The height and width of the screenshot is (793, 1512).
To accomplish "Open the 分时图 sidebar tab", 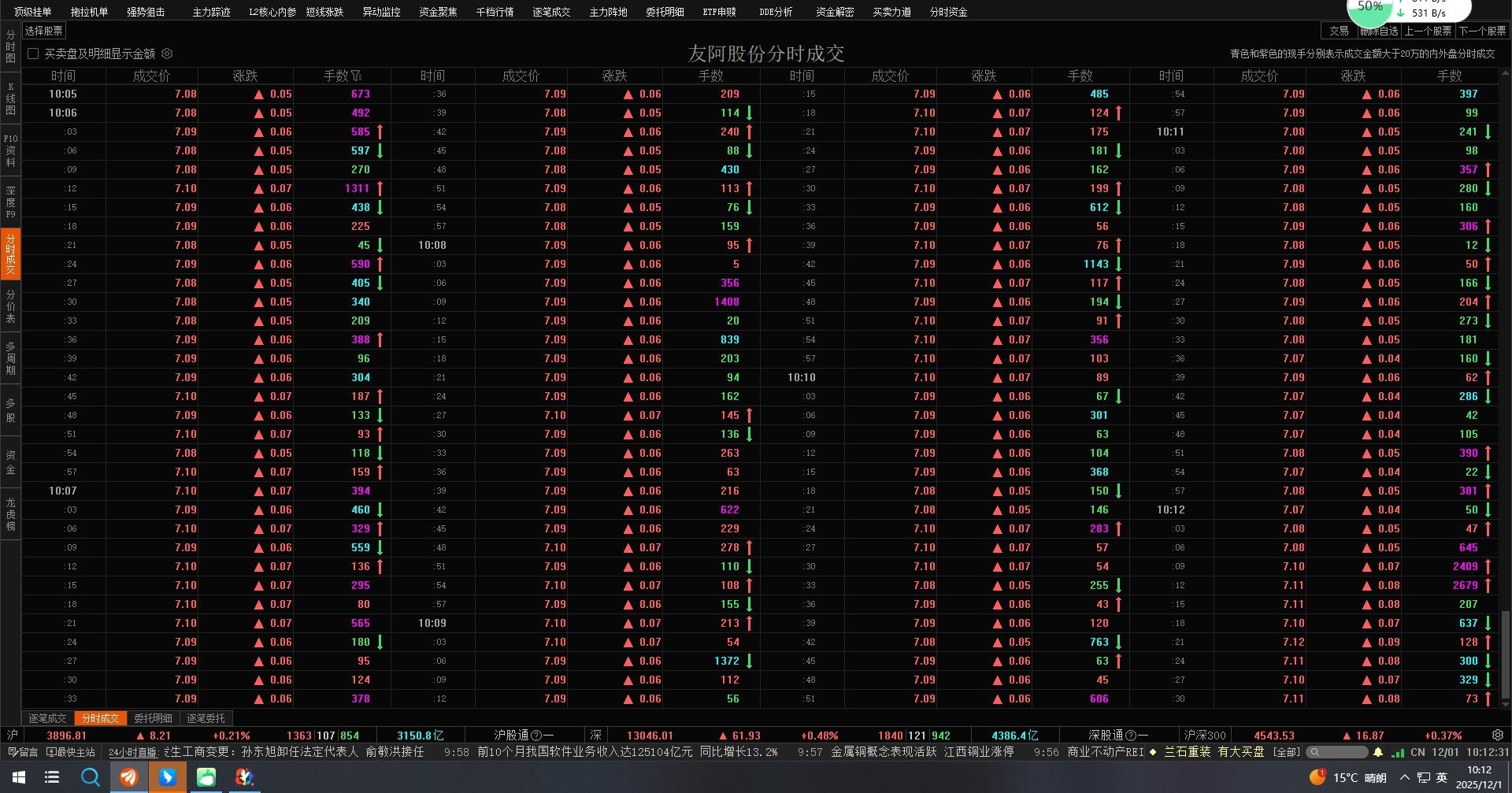I will pos(10,46).
